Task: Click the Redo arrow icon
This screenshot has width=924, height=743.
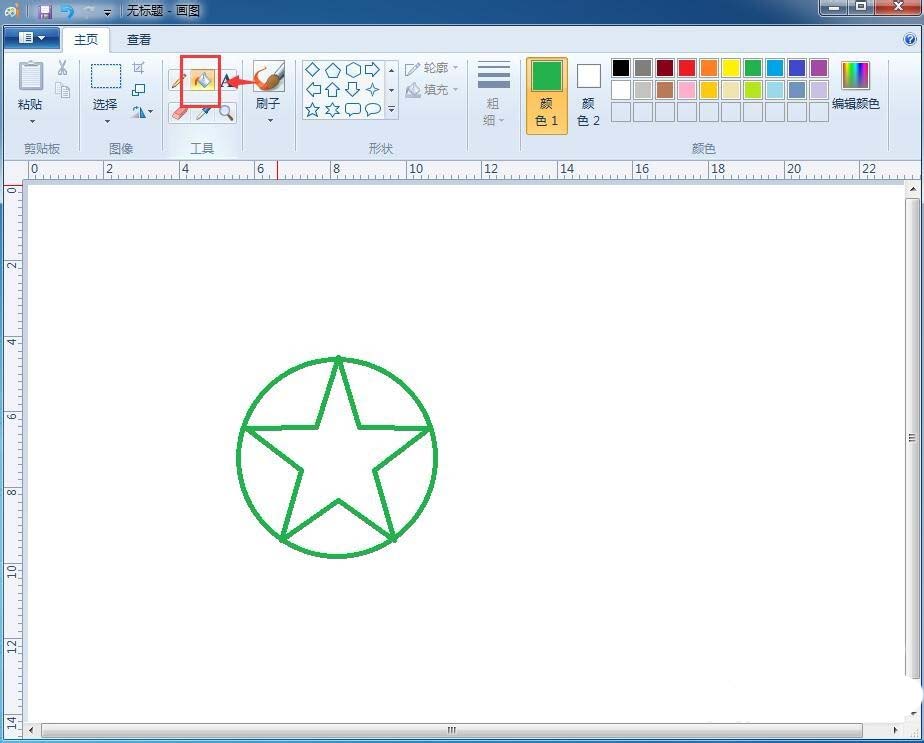Action: pyautogui.click(x=88, y=11)
